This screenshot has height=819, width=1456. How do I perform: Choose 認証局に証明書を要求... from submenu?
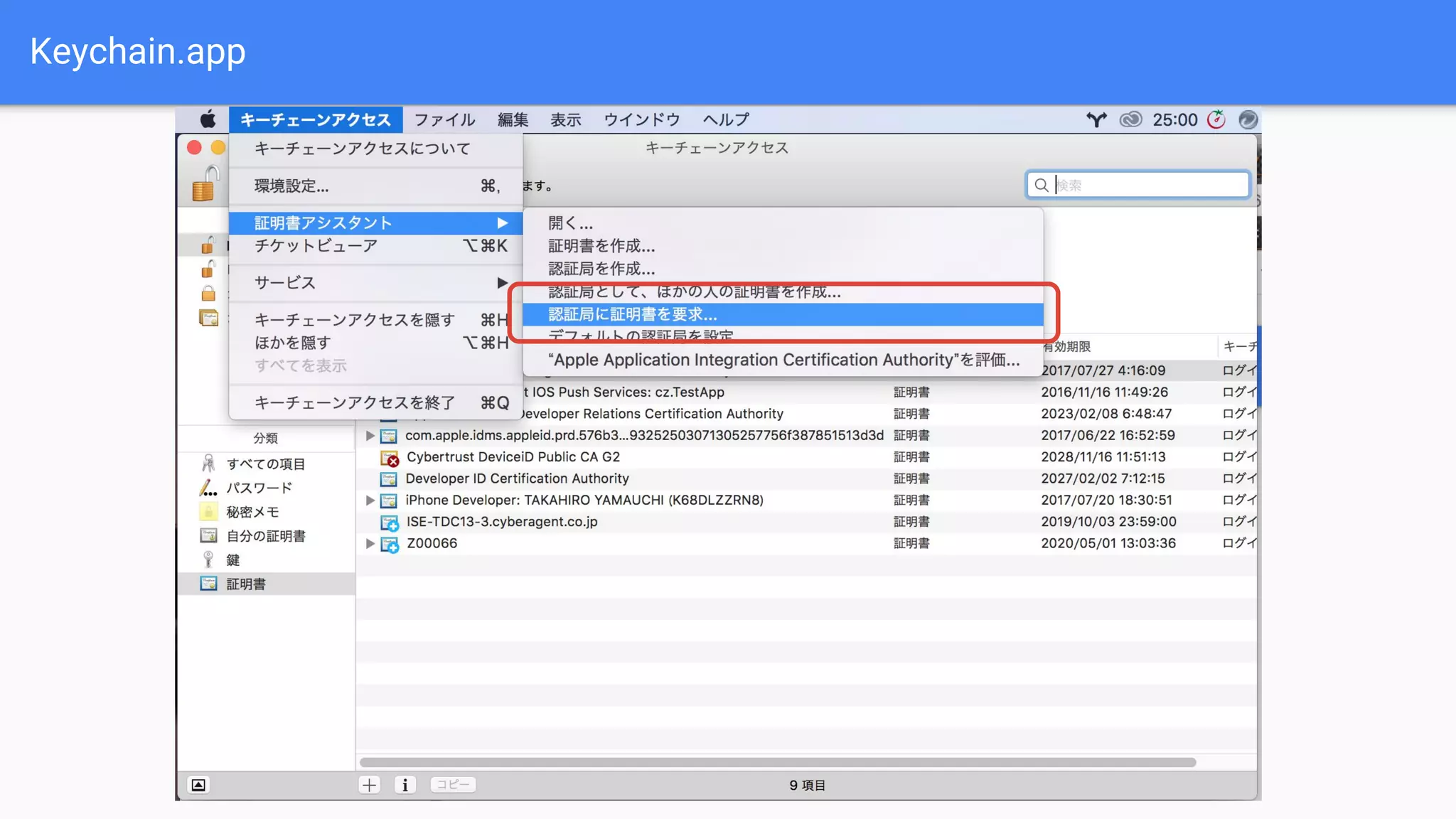tap(783, 314)
